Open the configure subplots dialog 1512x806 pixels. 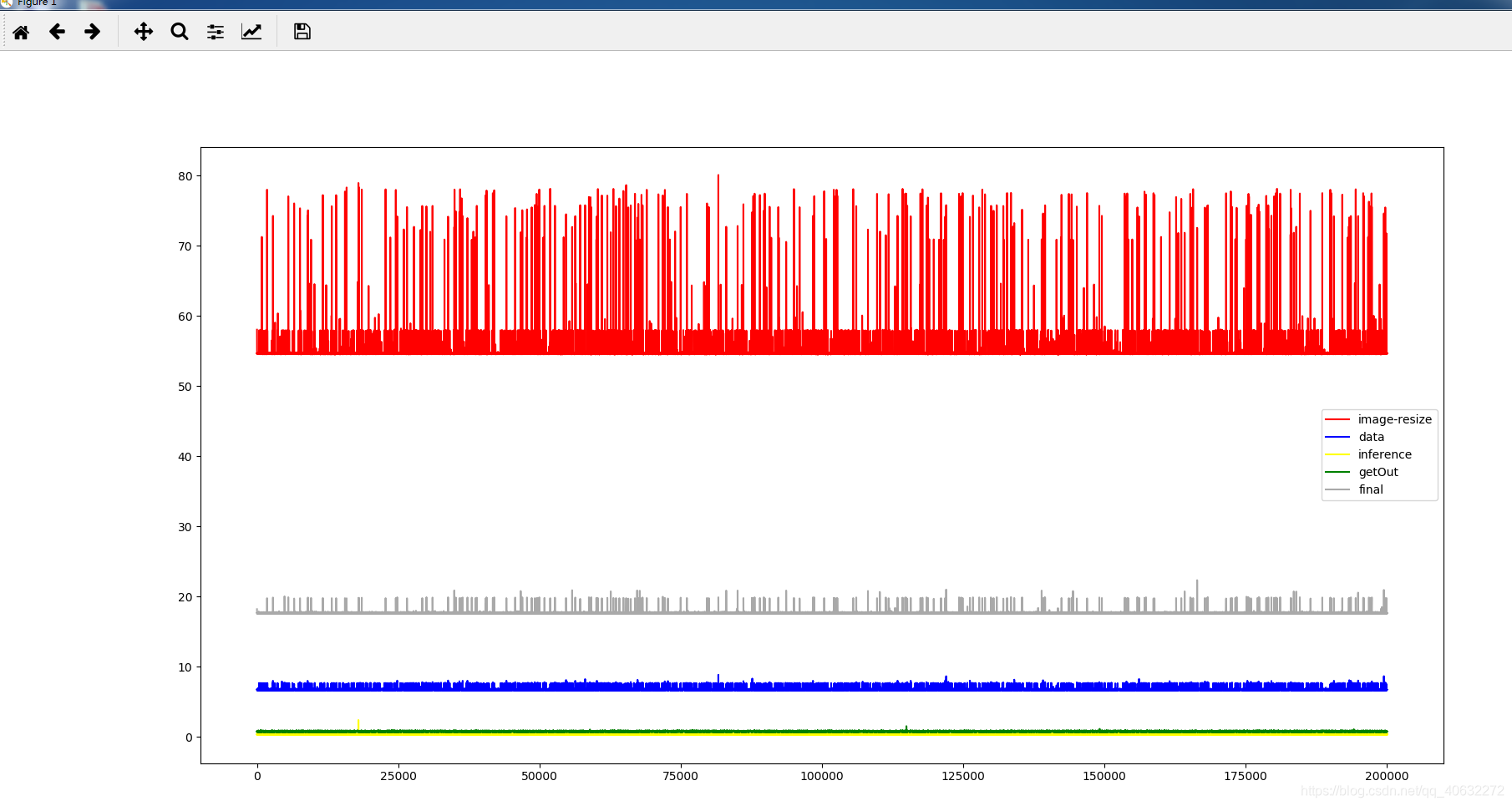(x=216, y=32)
